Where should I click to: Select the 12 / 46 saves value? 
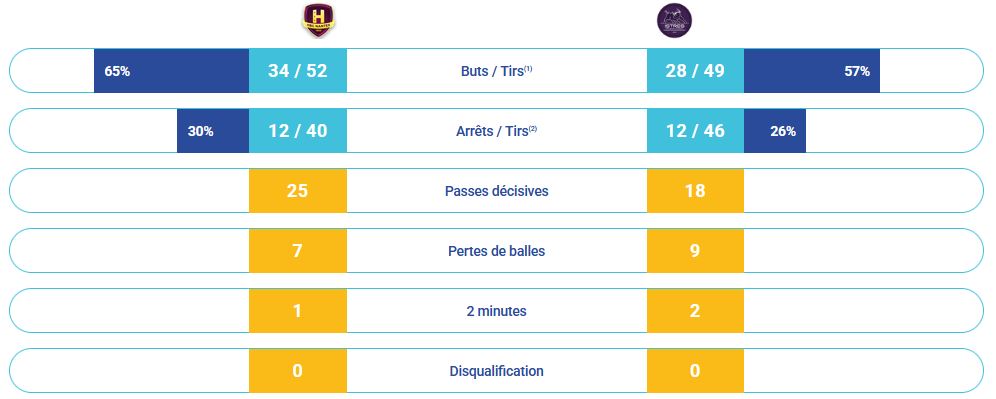point(695,131)
